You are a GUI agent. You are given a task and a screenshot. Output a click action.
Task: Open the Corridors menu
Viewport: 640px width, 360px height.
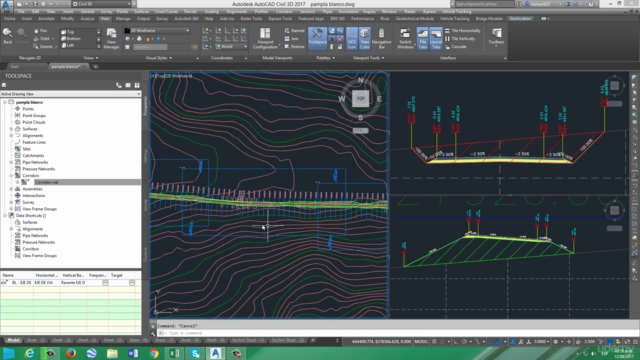(x=284, y=12)
